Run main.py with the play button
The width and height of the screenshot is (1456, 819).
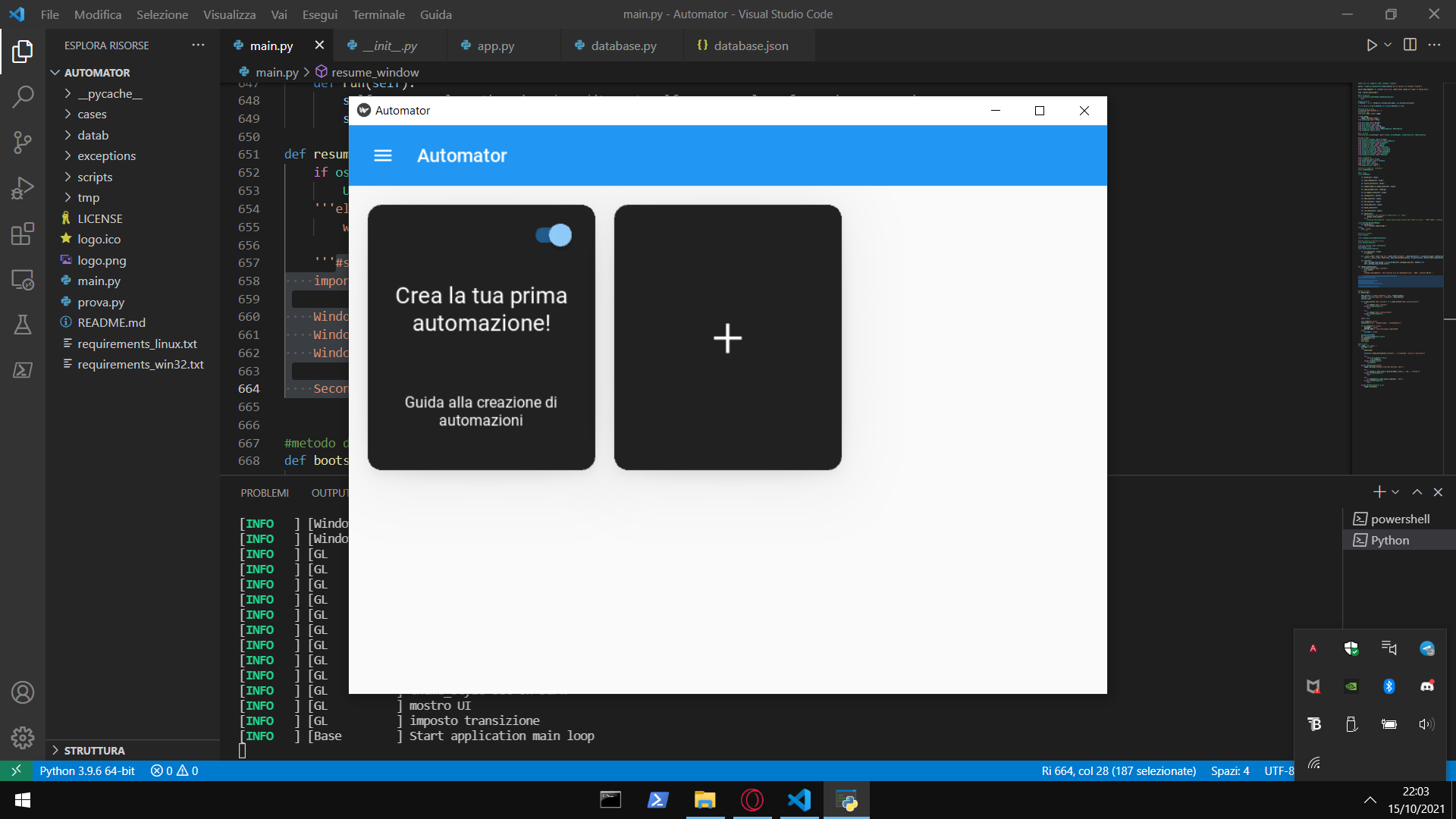click(1371, 45)
